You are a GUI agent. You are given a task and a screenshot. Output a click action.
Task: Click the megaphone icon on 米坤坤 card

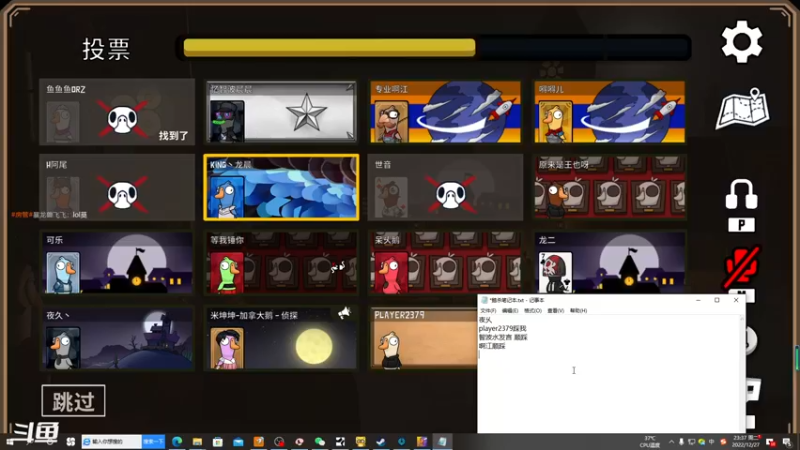pos(344,313)
